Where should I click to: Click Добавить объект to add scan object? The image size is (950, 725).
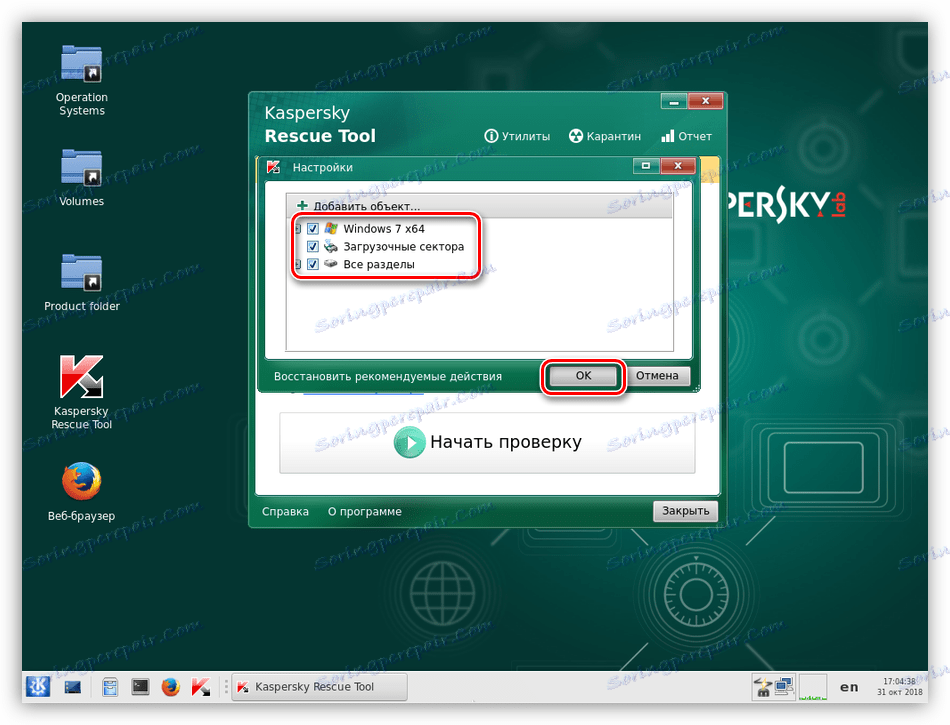click(359, 206)
